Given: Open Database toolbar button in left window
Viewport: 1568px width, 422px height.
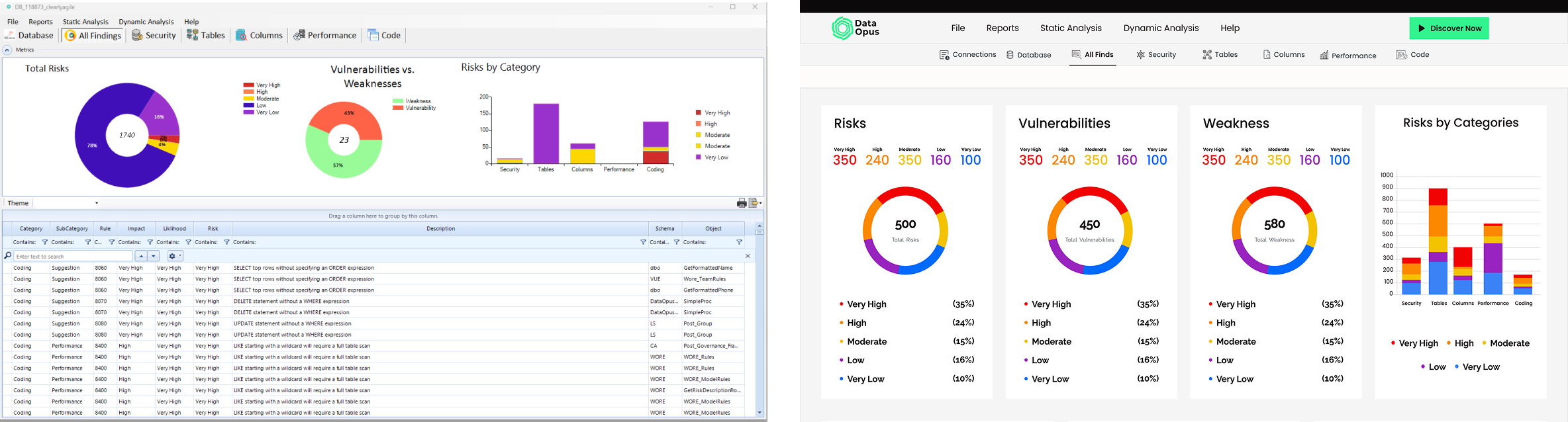Looking at the screenshot, I should (29, 35).
